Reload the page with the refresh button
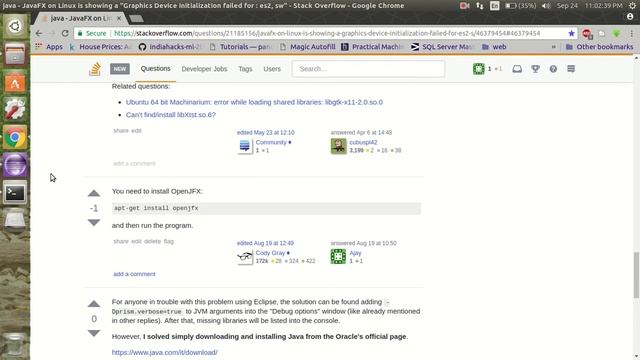 tap(65, 33)
